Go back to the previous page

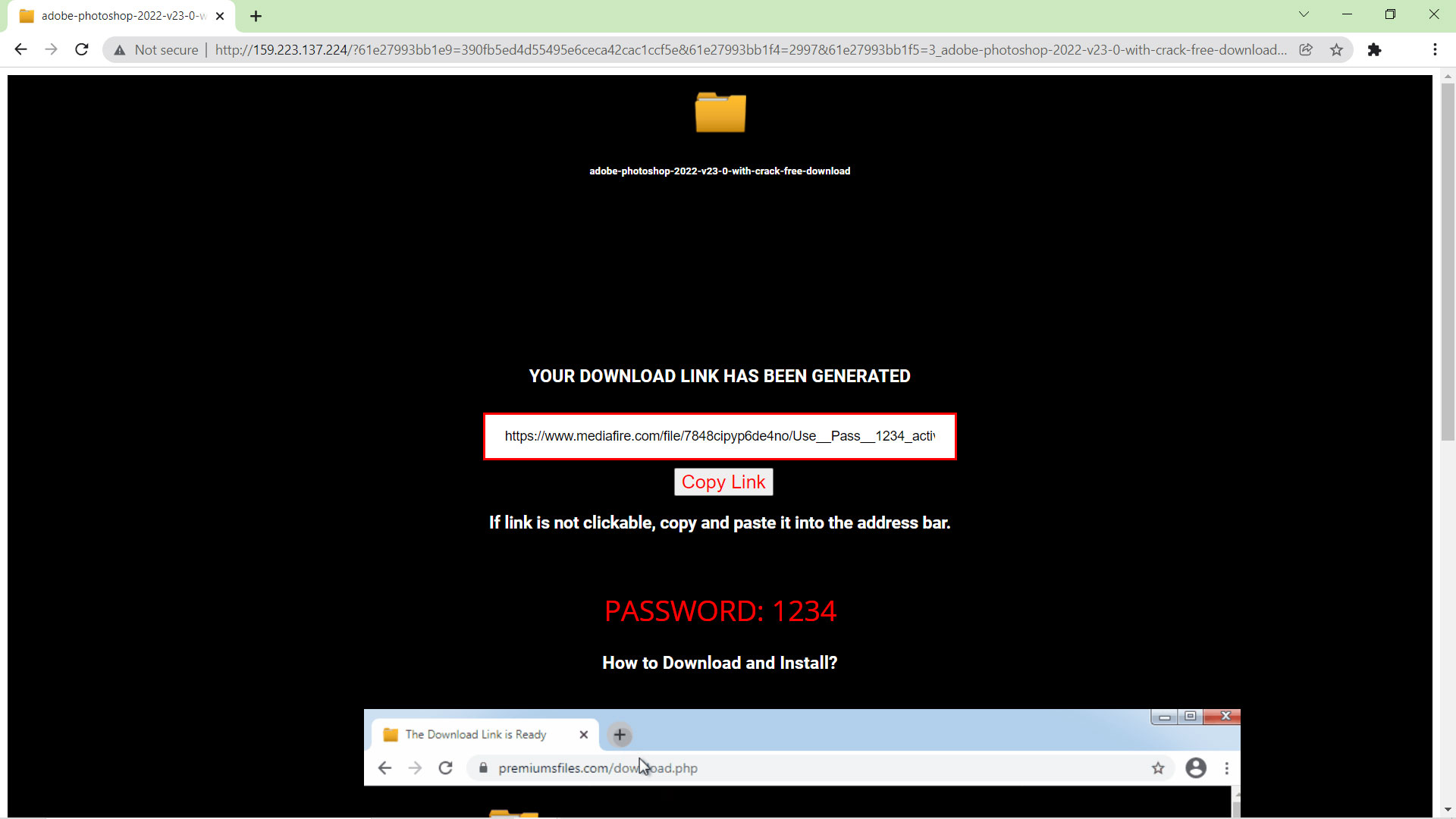(x=20, y=49)
